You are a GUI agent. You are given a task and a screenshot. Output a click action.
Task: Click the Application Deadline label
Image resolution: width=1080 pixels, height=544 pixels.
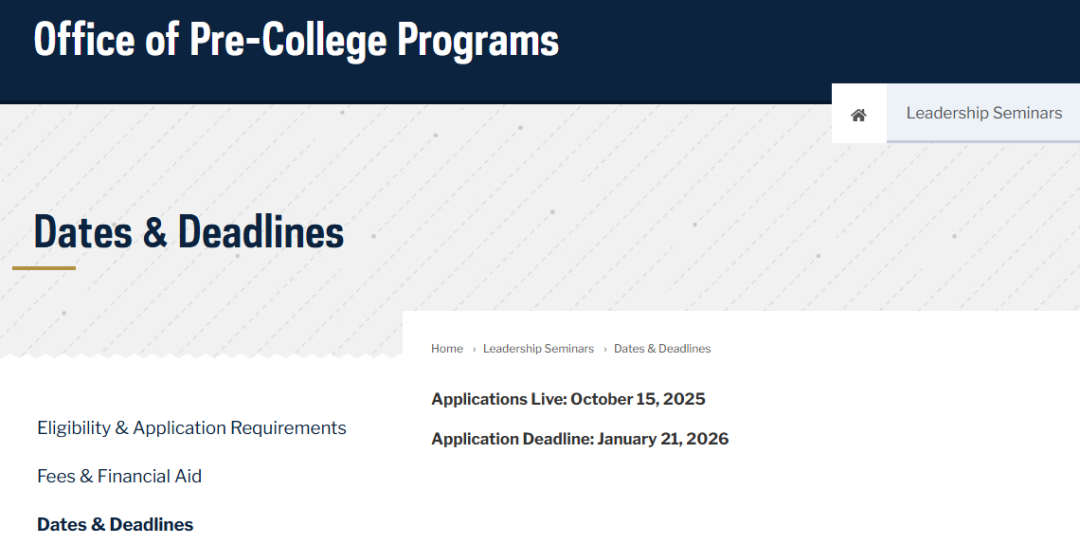coord(511,439)
